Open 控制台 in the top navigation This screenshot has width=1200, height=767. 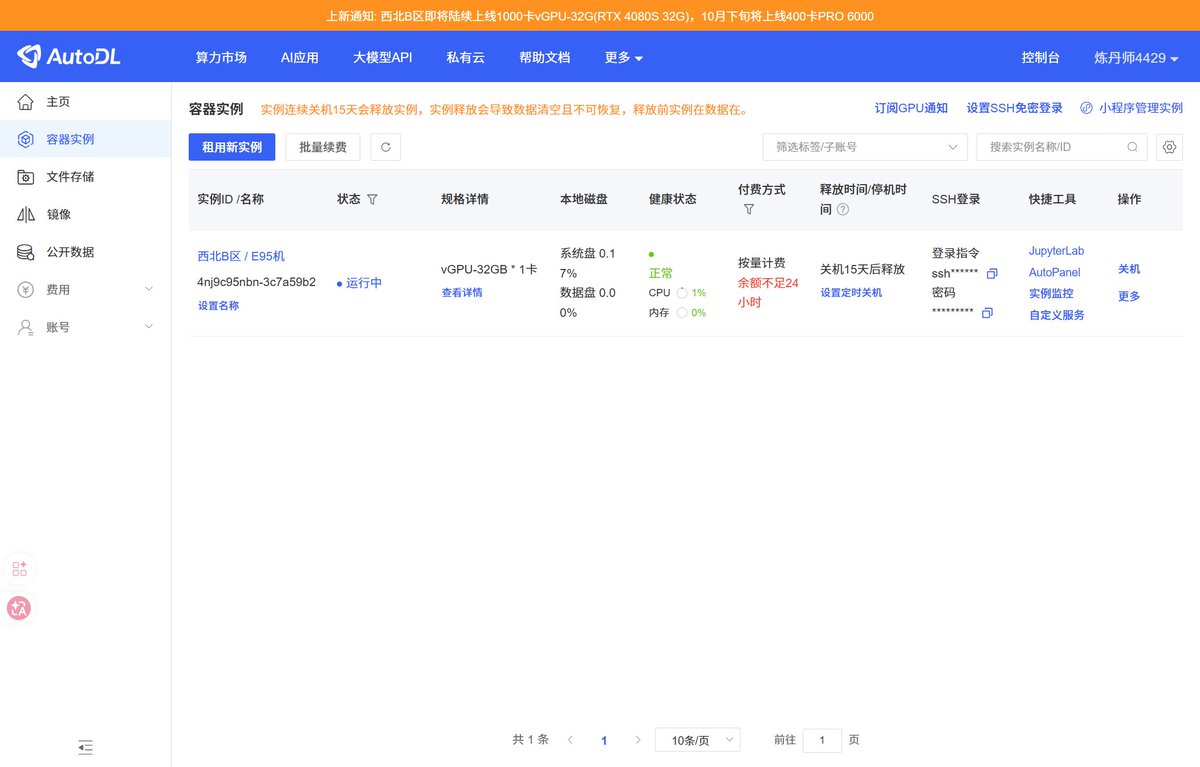click(1041, 58)
